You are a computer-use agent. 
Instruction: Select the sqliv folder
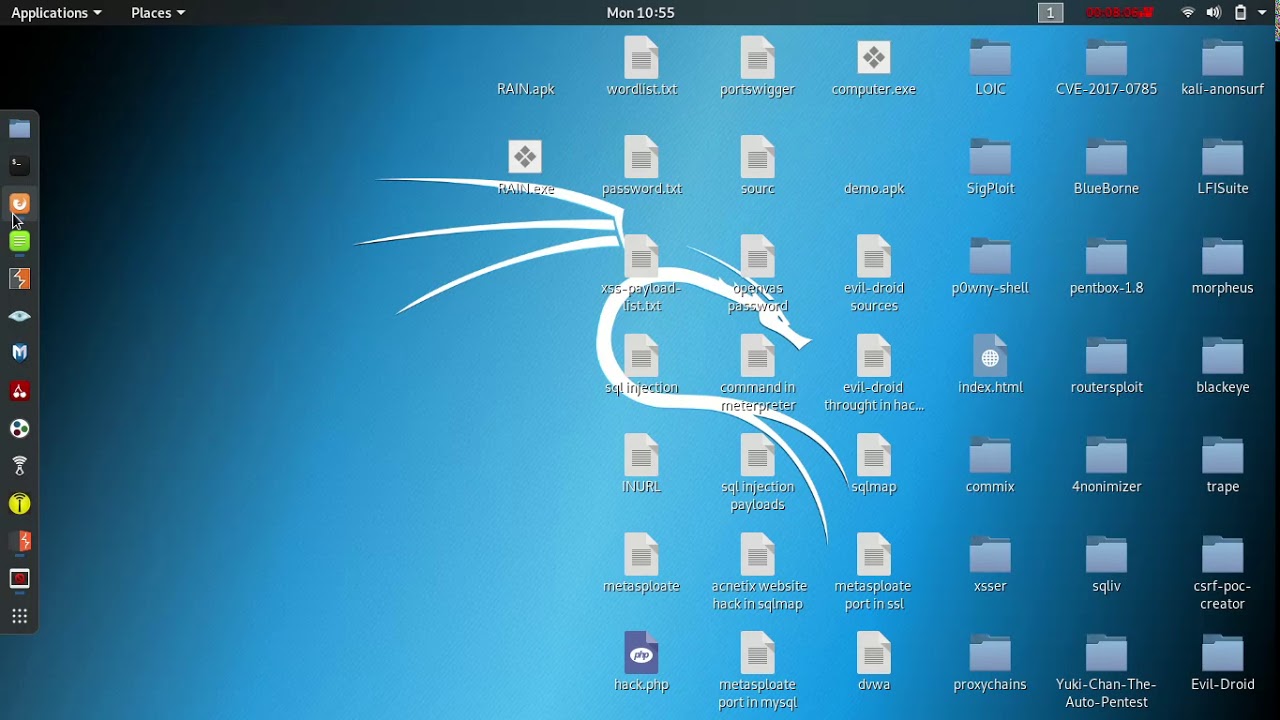click(x=1106, y=564)
